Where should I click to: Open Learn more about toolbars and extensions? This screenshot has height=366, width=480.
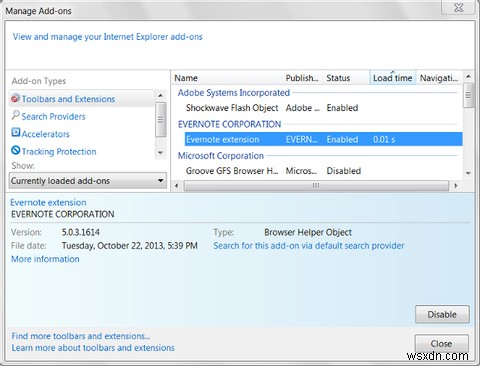click(93, 348)
